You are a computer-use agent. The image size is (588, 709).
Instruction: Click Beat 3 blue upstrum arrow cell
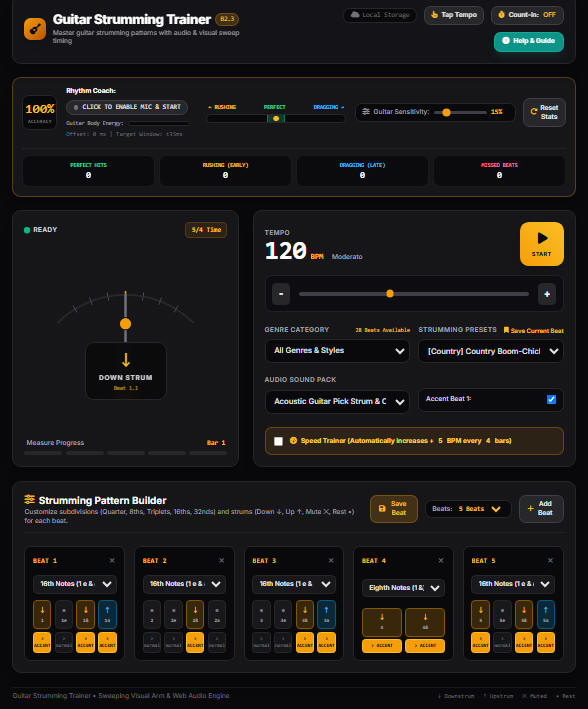(326, 614)
